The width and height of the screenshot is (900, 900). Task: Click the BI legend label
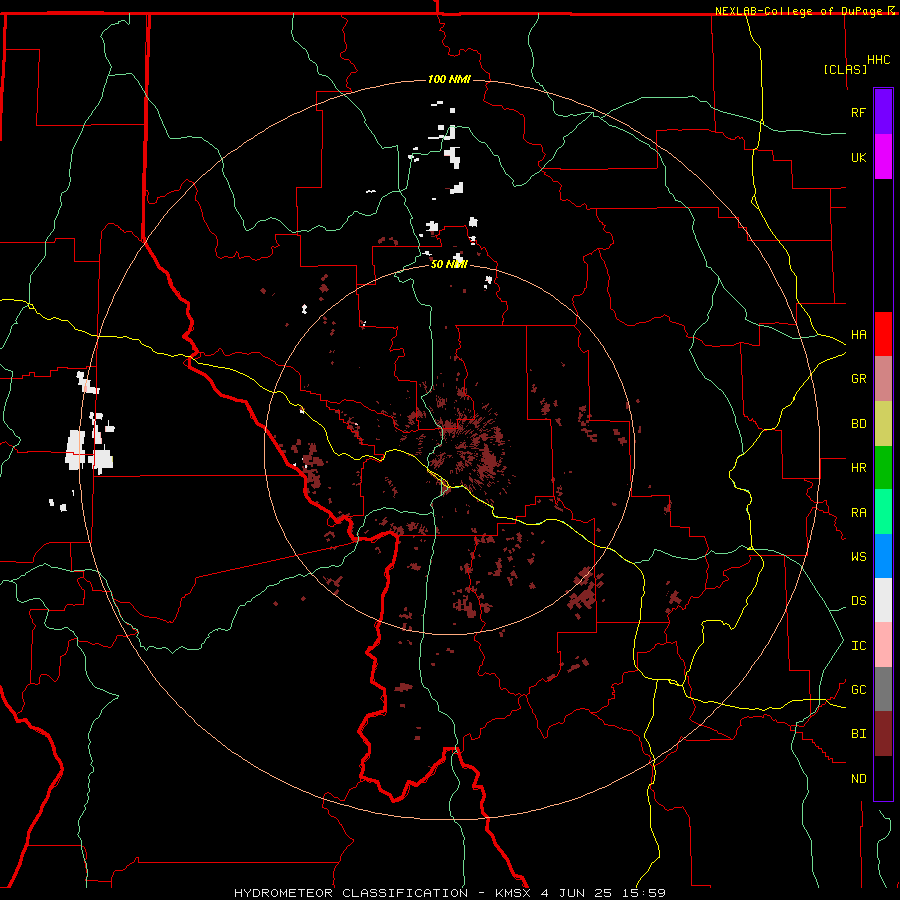pyautogui.click(x=858, y=734)
